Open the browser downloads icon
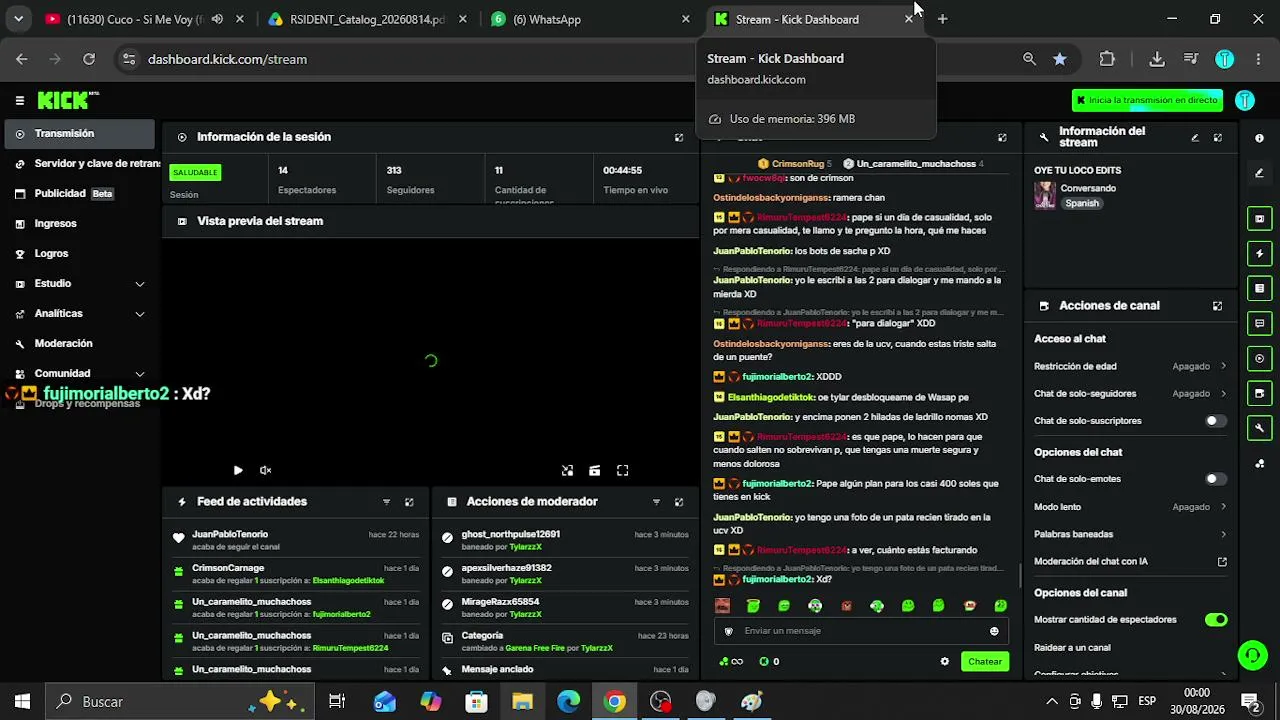 click(1157, 59)
